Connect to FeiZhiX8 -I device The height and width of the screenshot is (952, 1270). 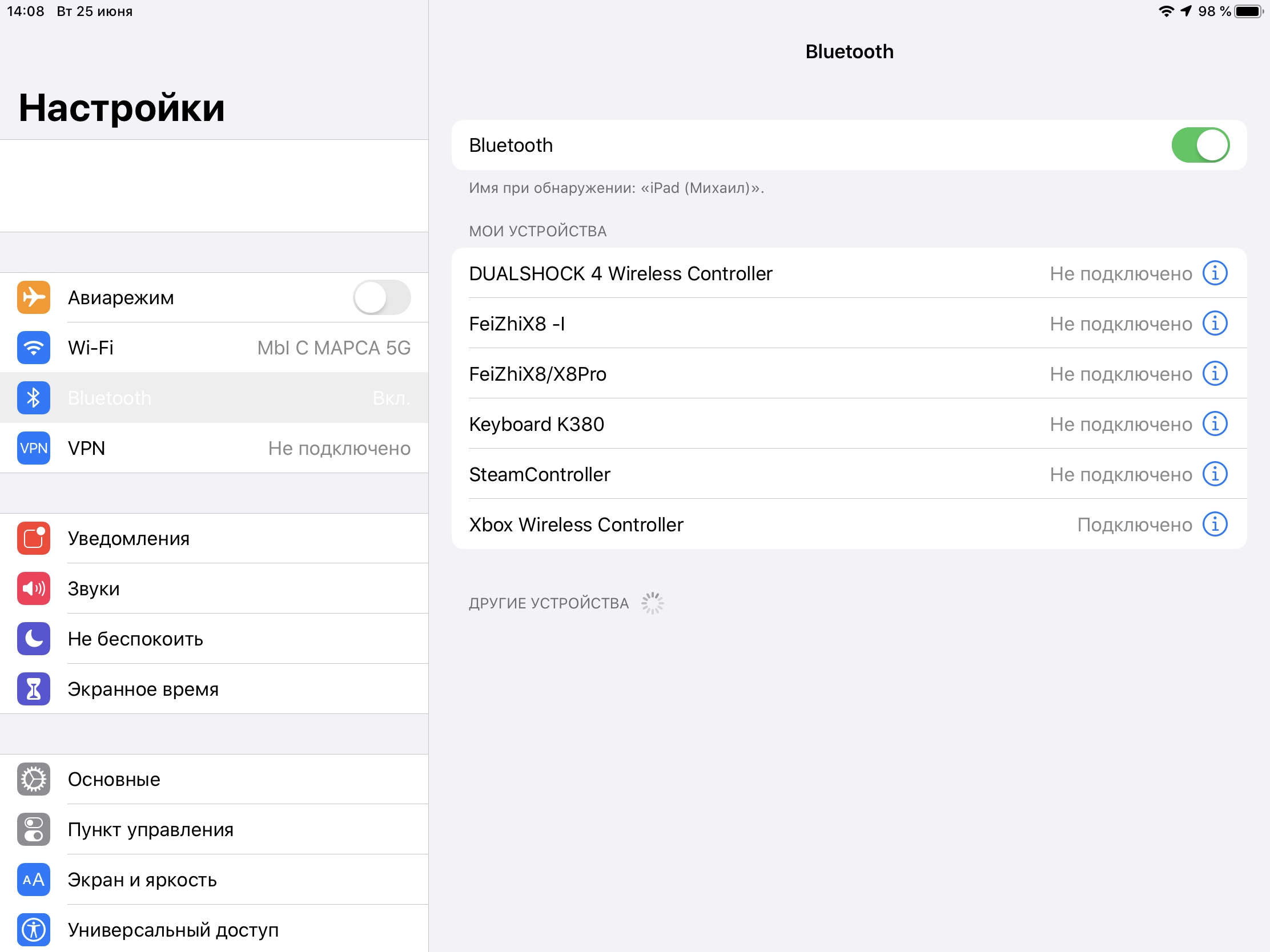click(x=746, y=324)
